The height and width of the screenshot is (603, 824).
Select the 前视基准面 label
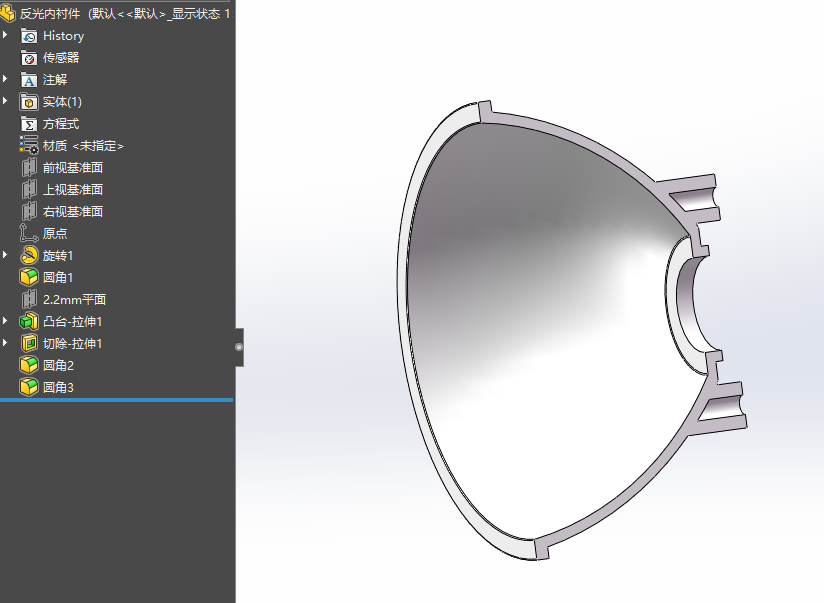pyautogui.click(x=73, y=168)
